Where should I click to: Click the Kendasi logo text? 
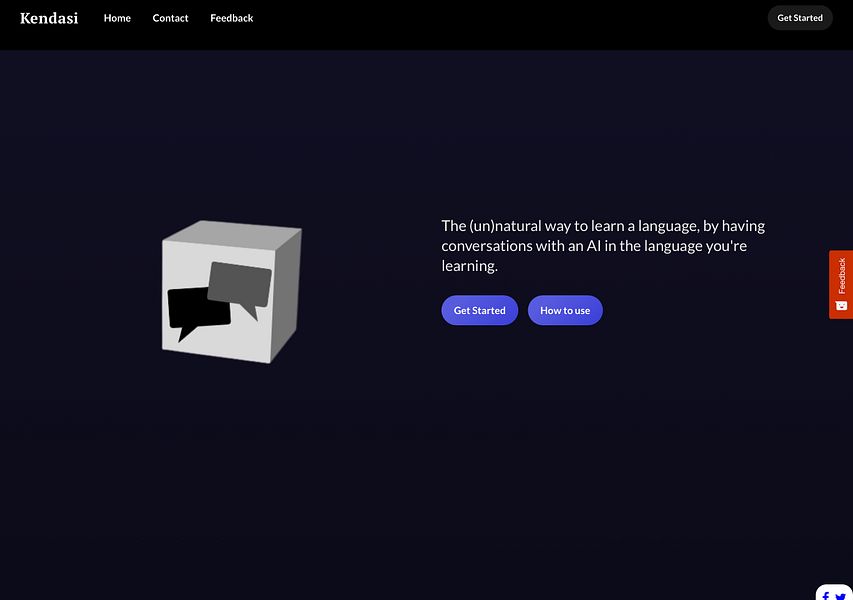pyautogui.click(x=49, y=18)
